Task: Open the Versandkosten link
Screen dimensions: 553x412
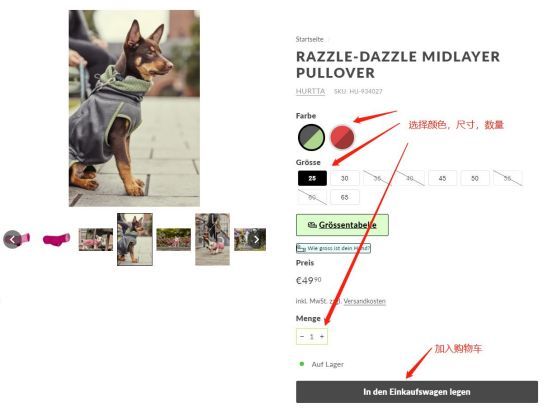Action: point(364,301)
